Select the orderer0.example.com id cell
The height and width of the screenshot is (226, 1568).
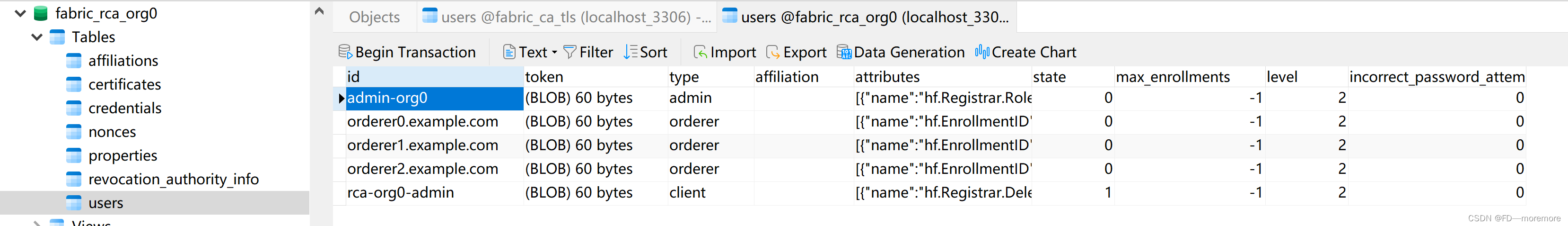tap(435, 122)
